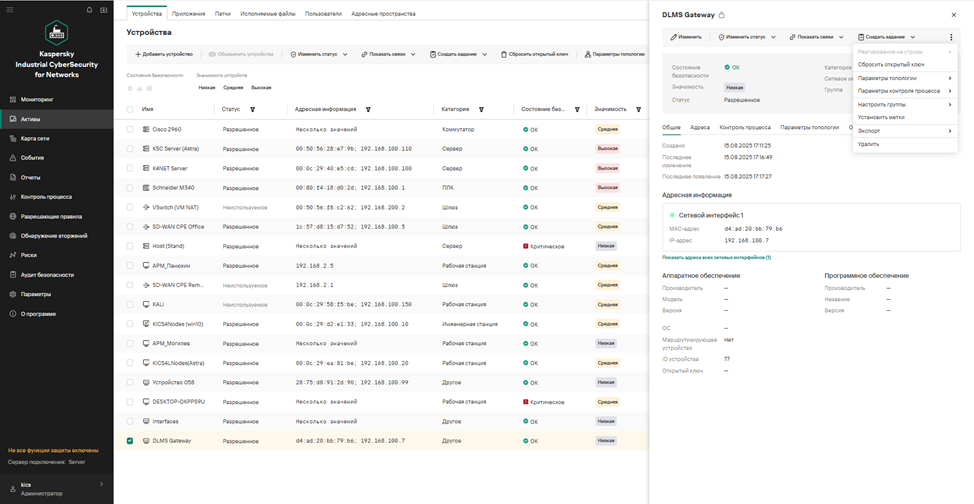This screenshot has height=504, width=974.
Task: Open Показать связи dropdown in details panel
Action: 816,37
